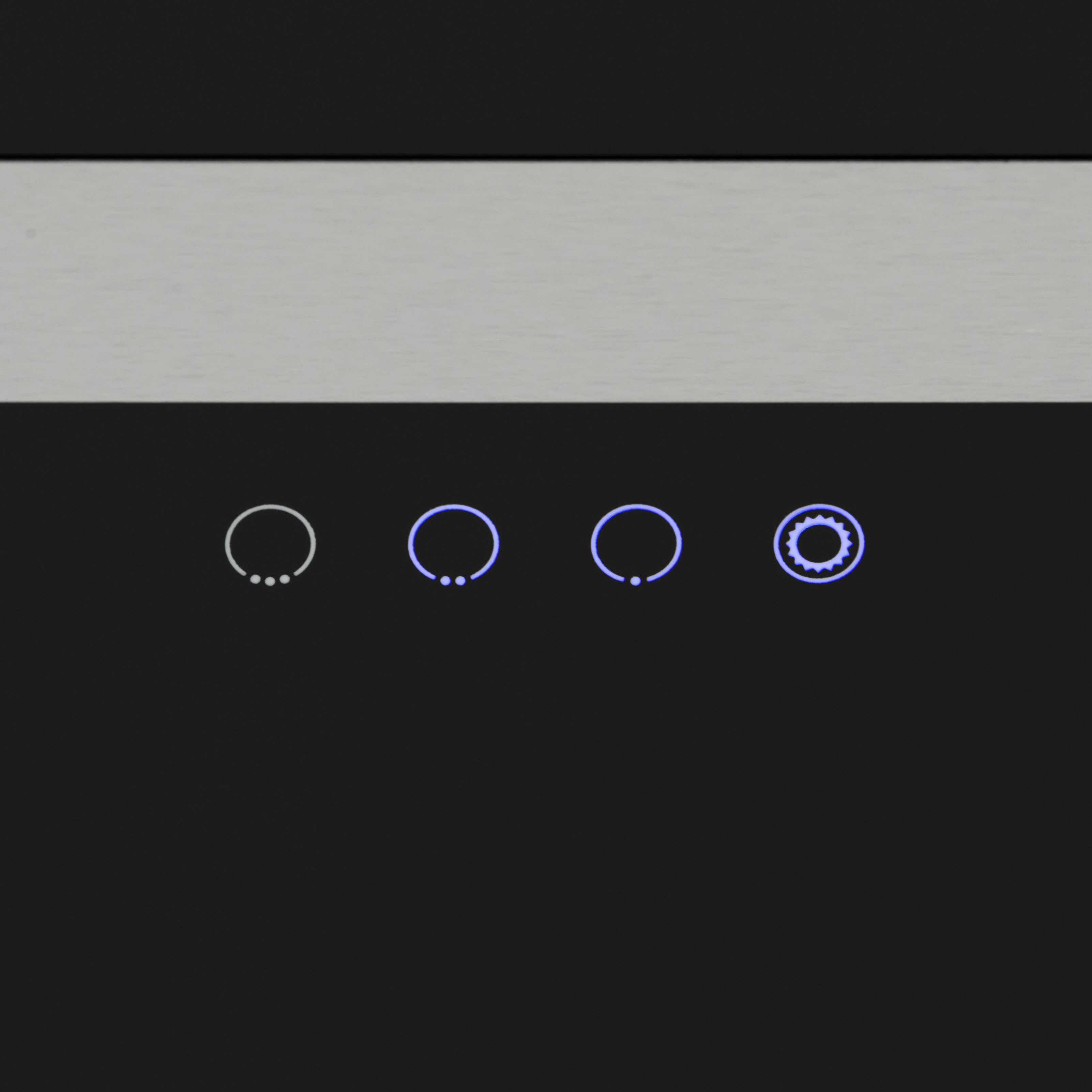Tap the single blue dot below the ring
The width and height of the screenshot is (1092, 1092).
pos(635,581)
